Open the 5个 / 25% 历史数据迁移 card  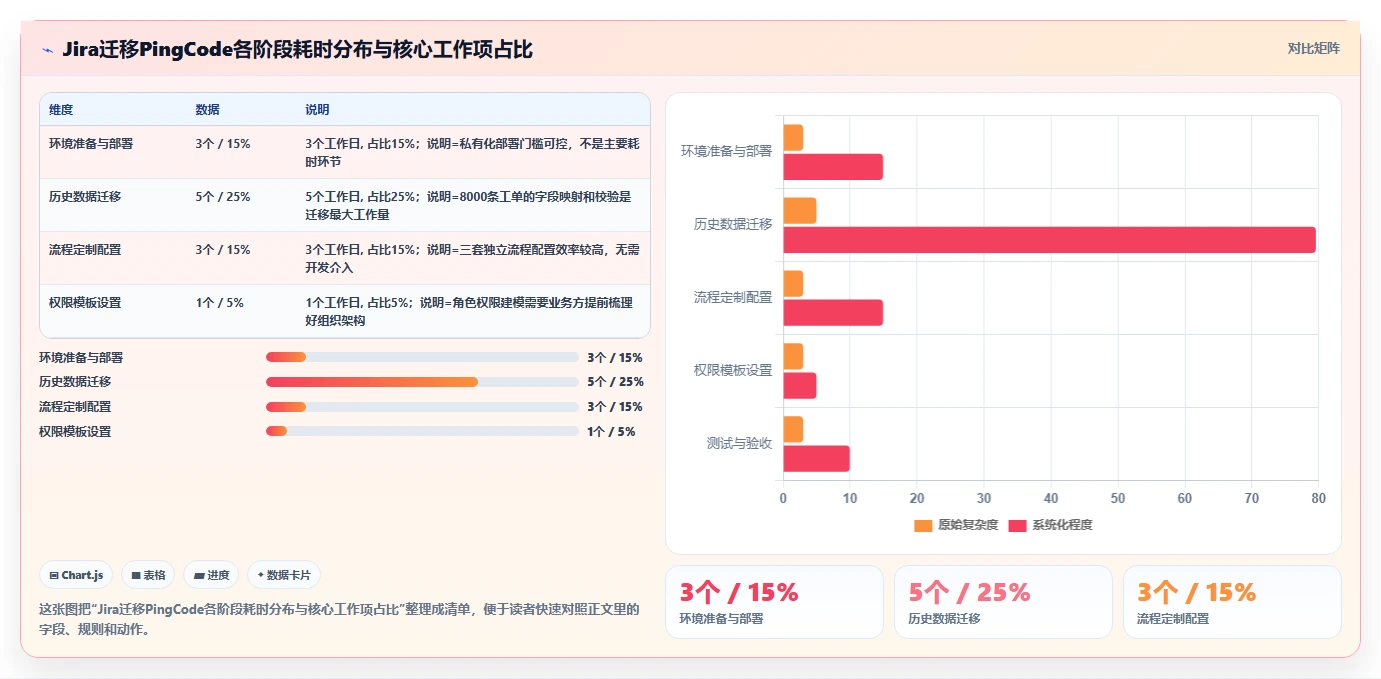[1003, 602]
